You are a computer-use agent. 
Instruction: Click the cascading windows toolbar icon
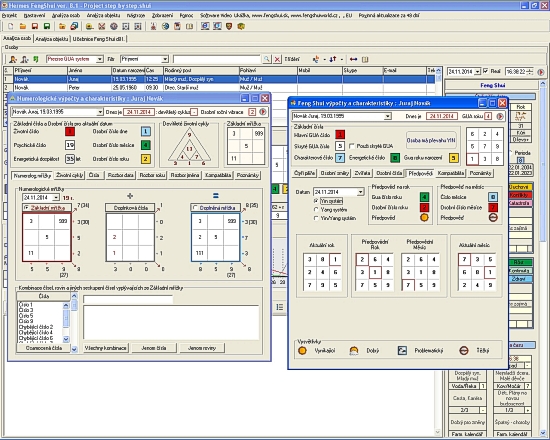[74, 26]
